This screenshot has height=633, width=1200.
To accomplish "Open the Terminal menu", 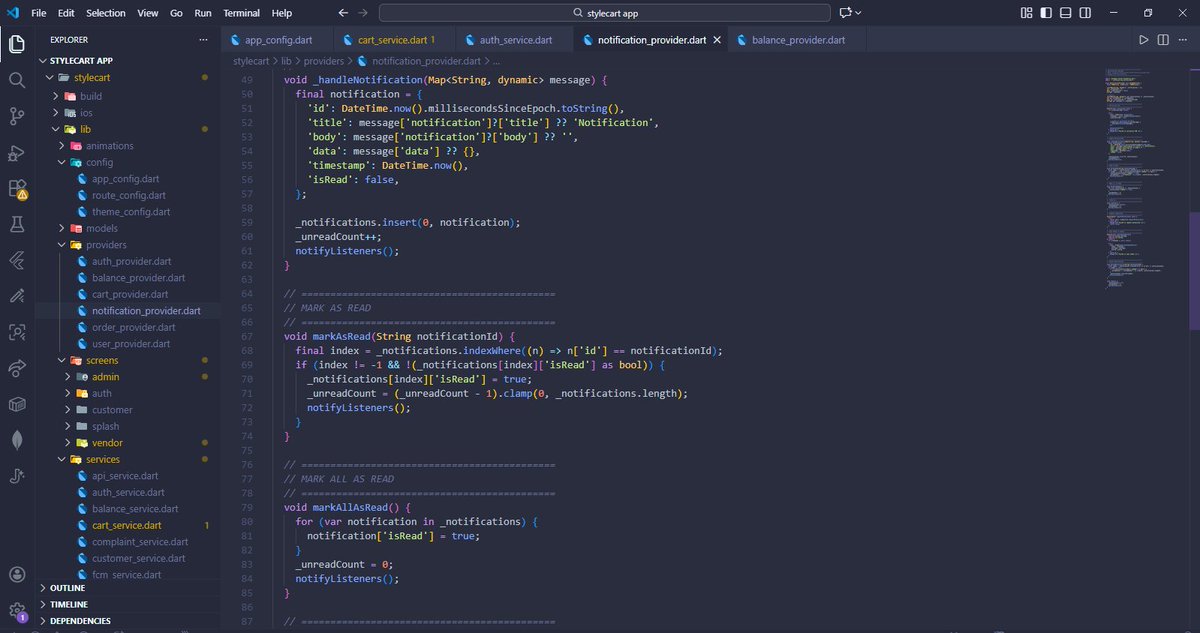I will [241, 13].
